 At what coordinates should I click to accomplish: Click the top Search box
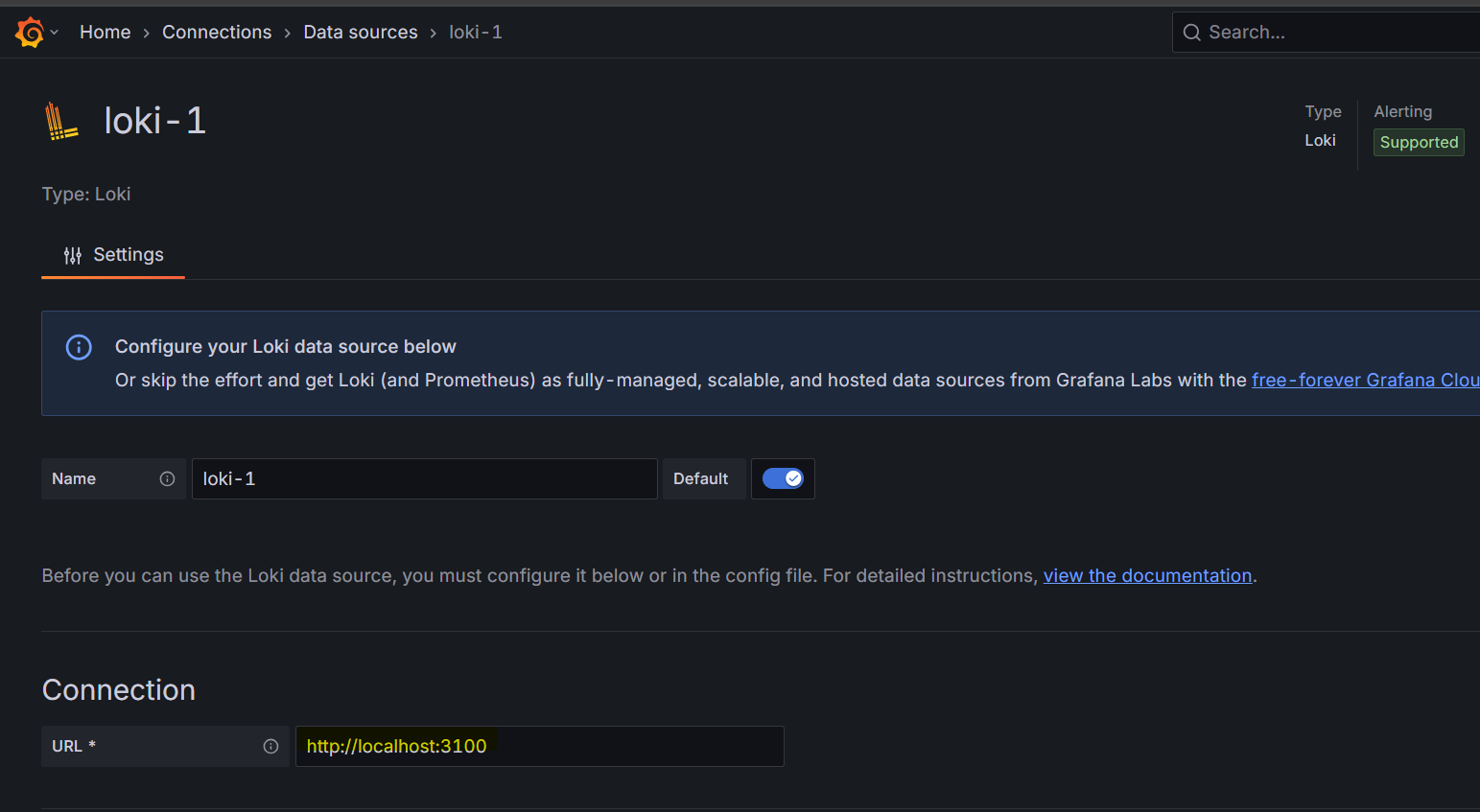click(x=1326, y=33)
